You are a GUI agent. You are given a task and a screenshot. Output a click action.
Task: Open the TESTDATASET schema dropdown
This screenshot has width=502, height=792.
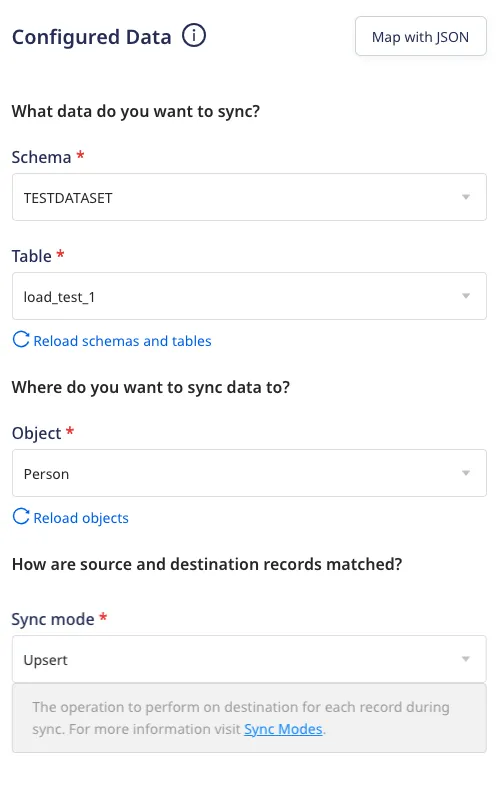[249, 197]
